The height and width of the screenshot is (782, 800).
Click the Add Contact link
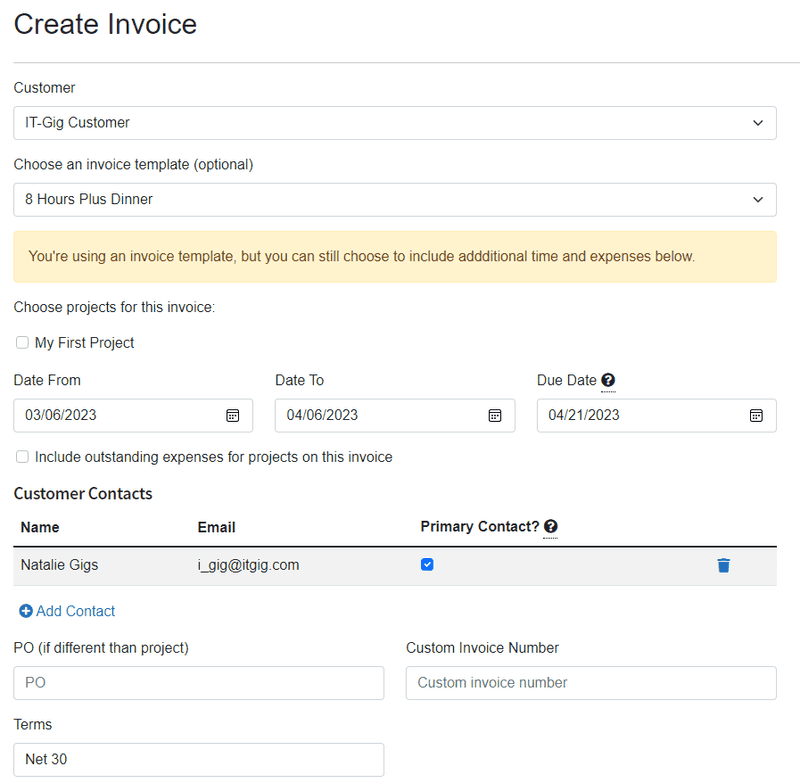75,611
